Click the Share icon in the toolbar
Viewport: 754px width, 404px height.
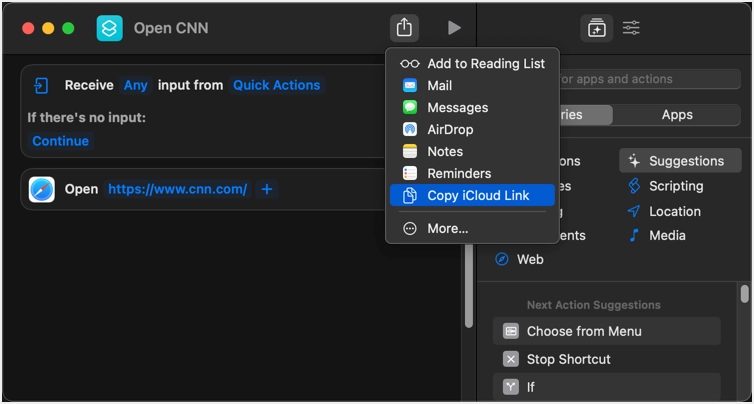tap(404, 28)
